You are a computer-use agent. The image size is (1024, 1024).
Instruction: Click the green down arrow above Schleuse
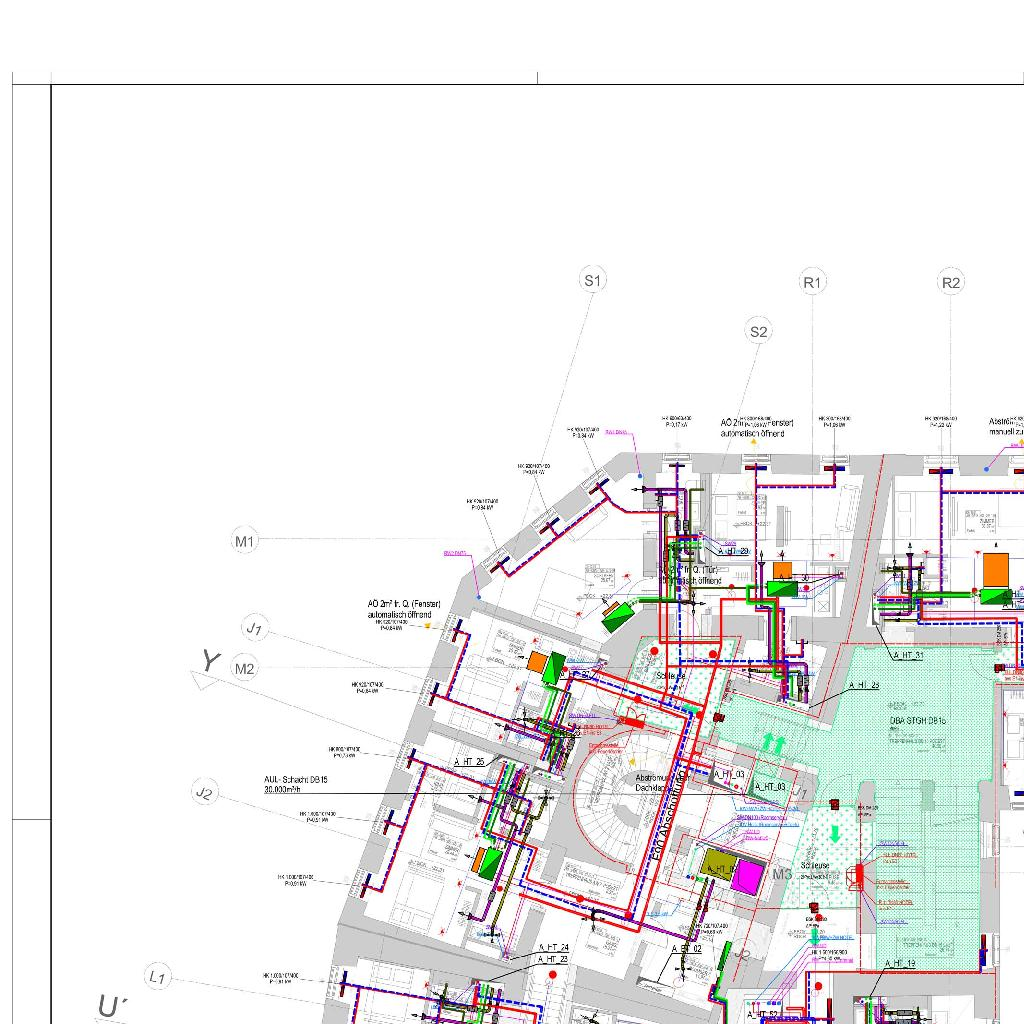pos(836,833)
